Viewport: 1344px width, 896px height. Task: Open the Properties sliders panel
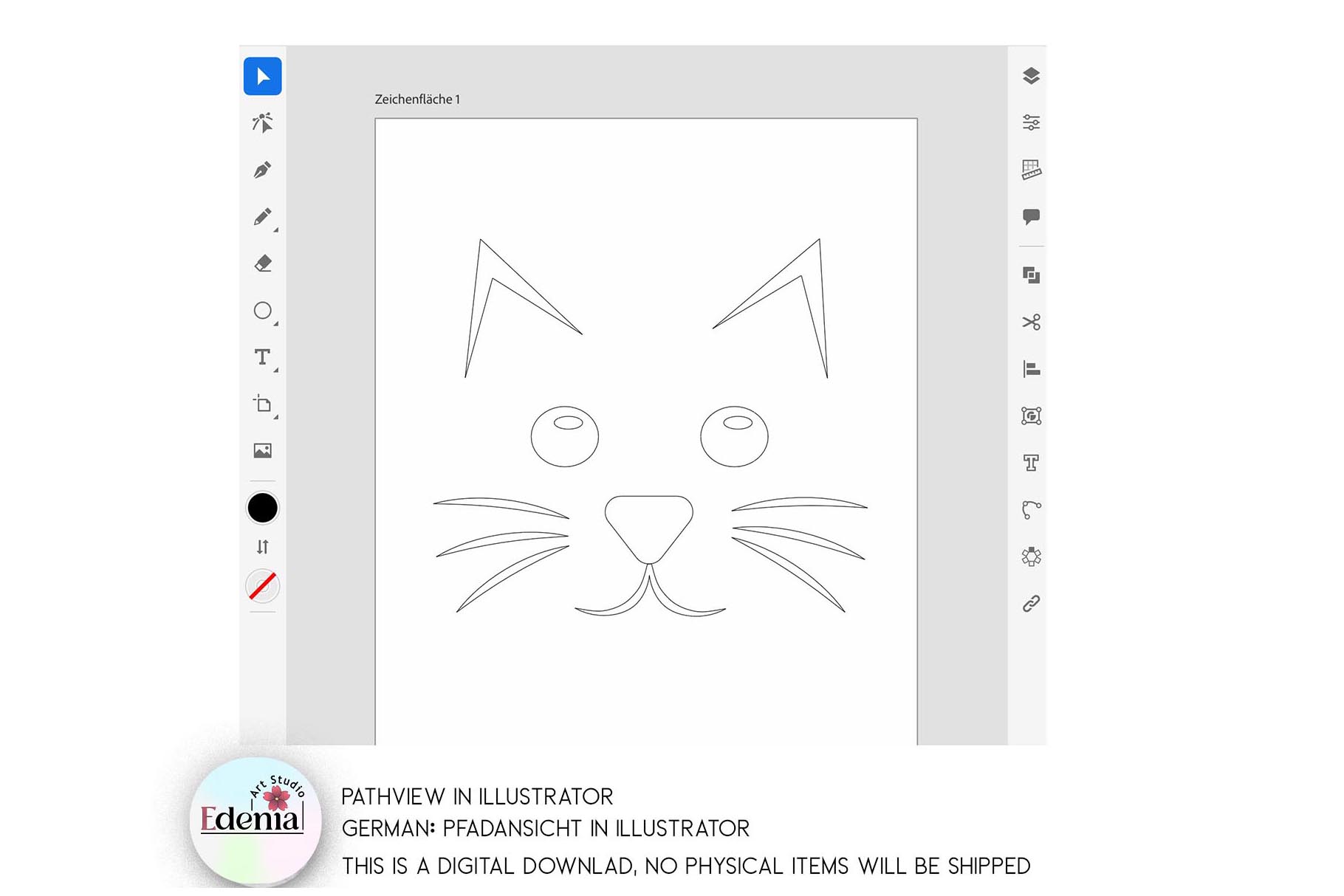pos(1032,123)
